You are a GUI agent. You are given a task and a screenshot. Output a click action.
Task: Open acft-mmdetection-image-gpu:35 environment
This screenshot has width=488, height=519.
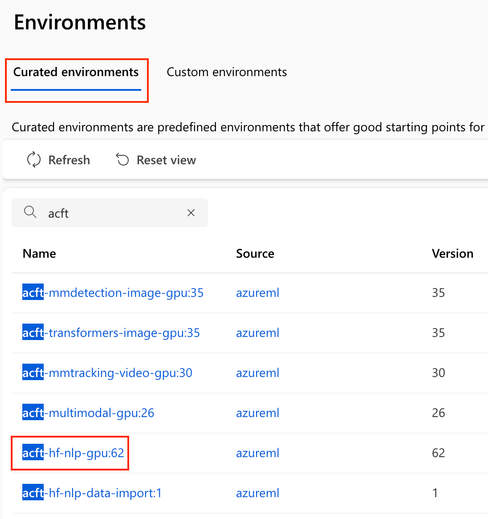113,293
